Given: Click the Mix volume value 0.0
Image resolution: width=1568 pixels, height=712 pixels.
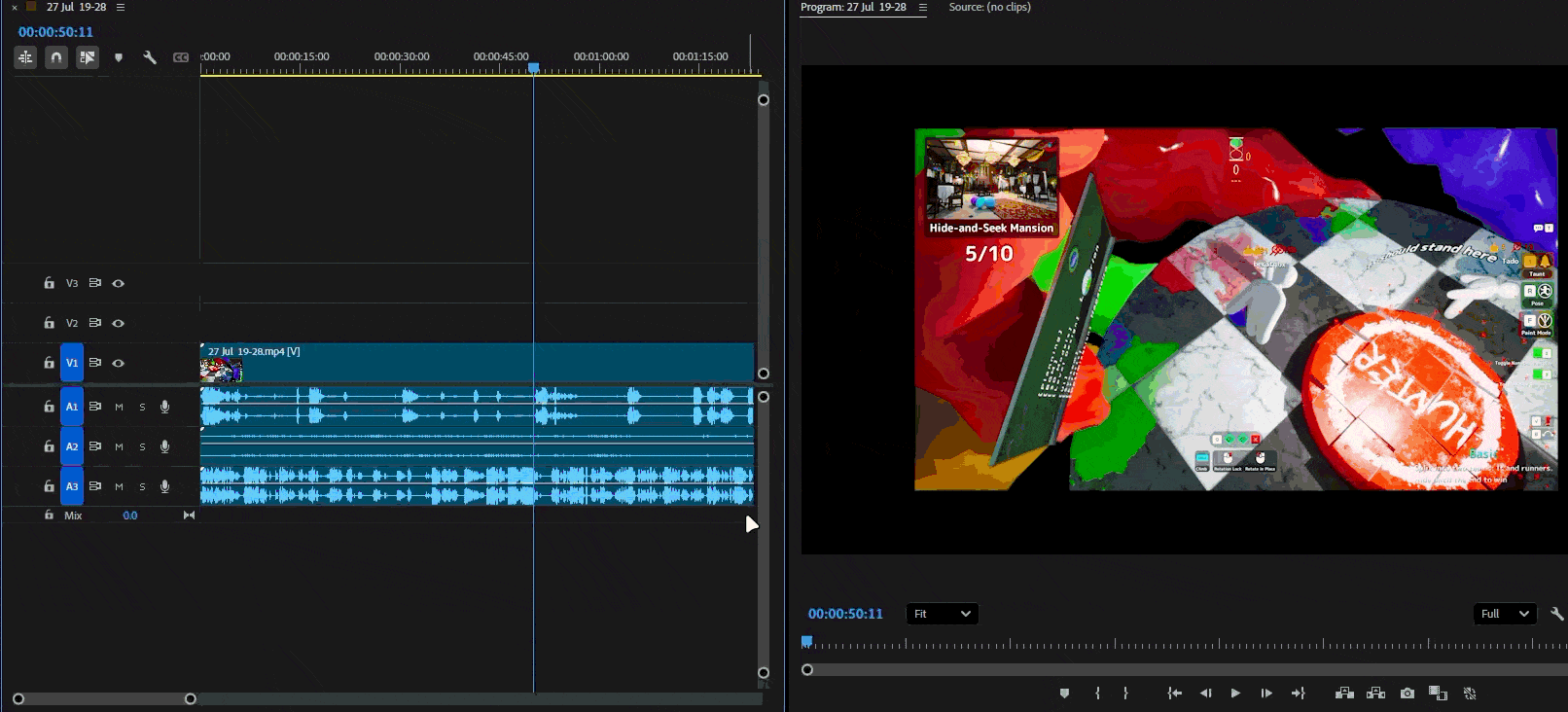Looking at the screenshot, I should 130,516.
